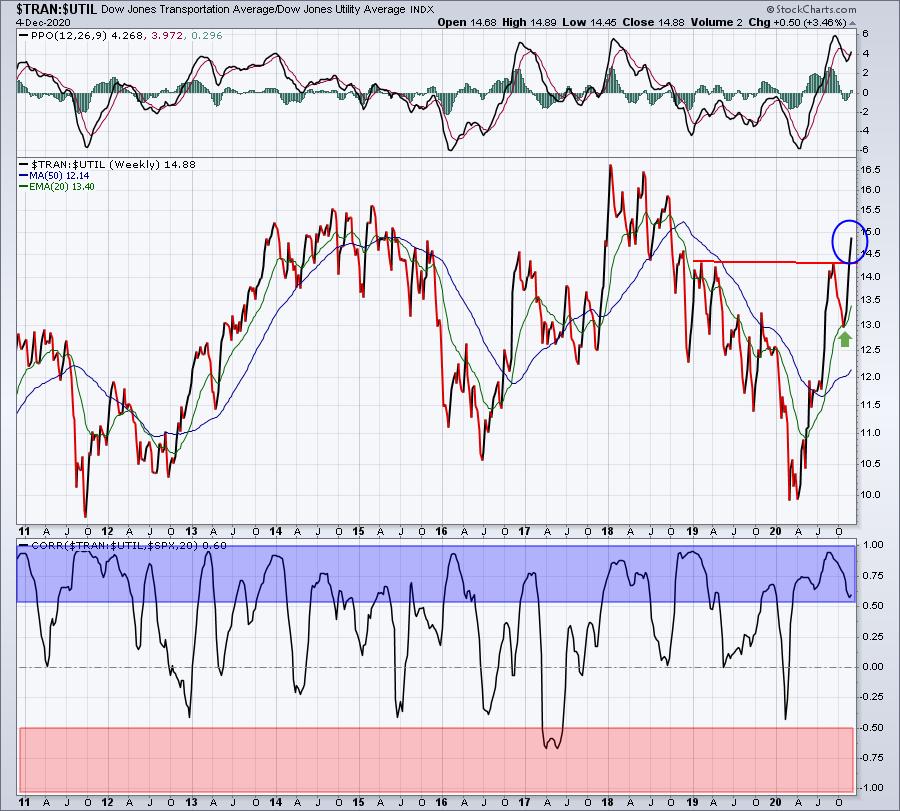Click the $TRAN:$UTIL (Weekly) legend entry
This screenshot has height=811, width=900.
[96, 164]
